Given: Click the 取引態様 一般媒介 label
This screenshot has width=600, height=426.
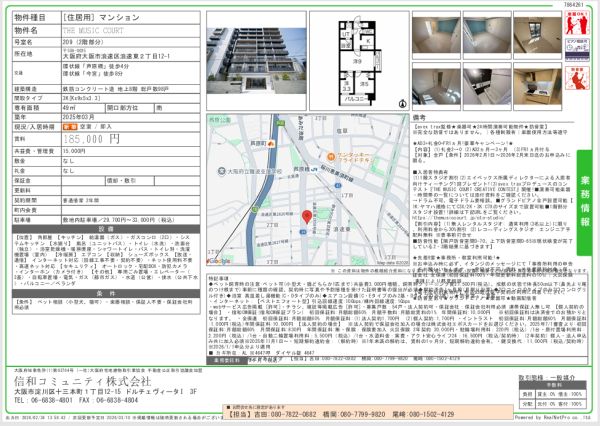Looking at the screenshot, I should tap(547, 377).
